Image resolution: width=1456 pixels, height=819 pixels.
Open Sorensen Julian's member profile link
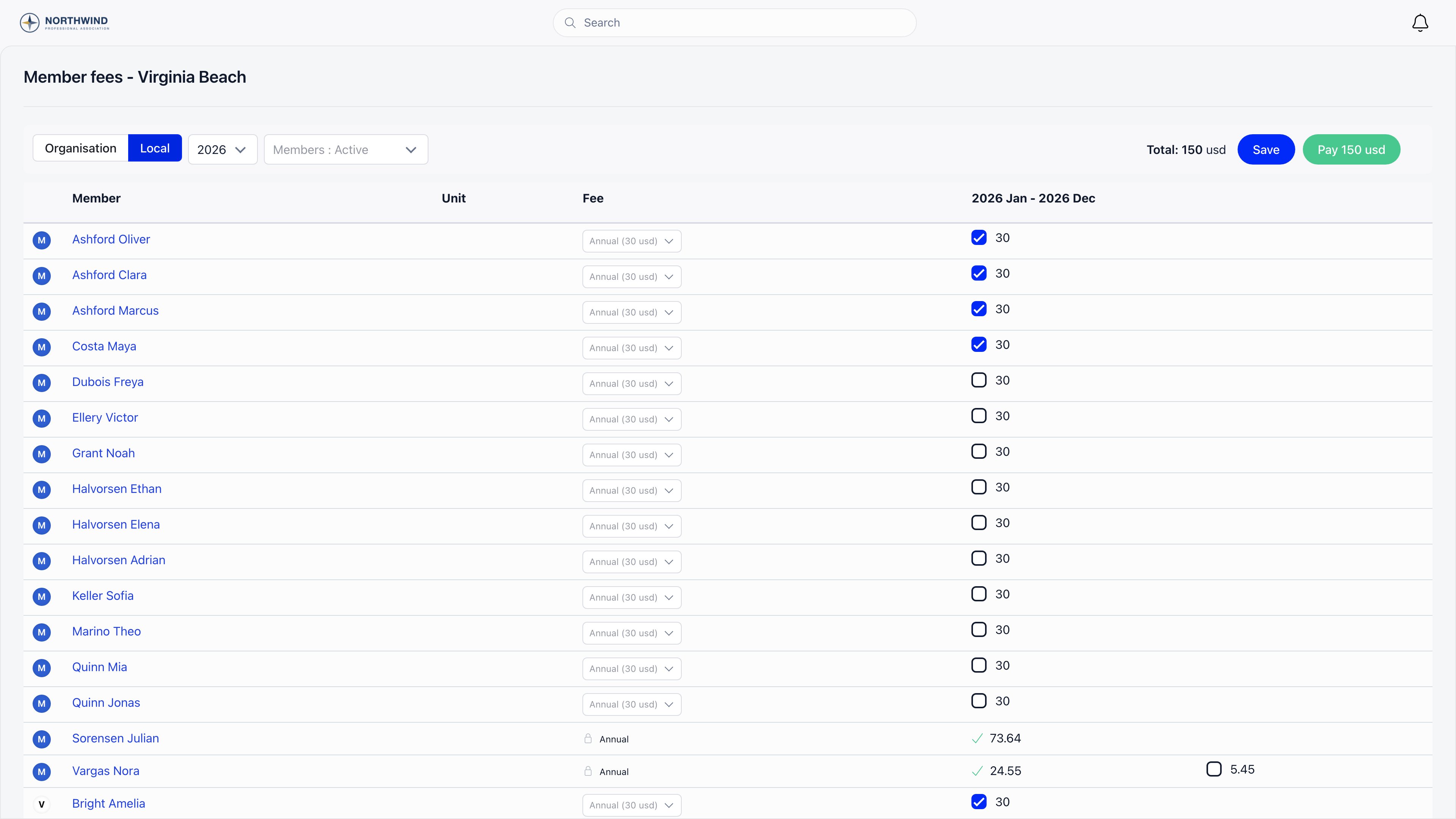point(115,738)
